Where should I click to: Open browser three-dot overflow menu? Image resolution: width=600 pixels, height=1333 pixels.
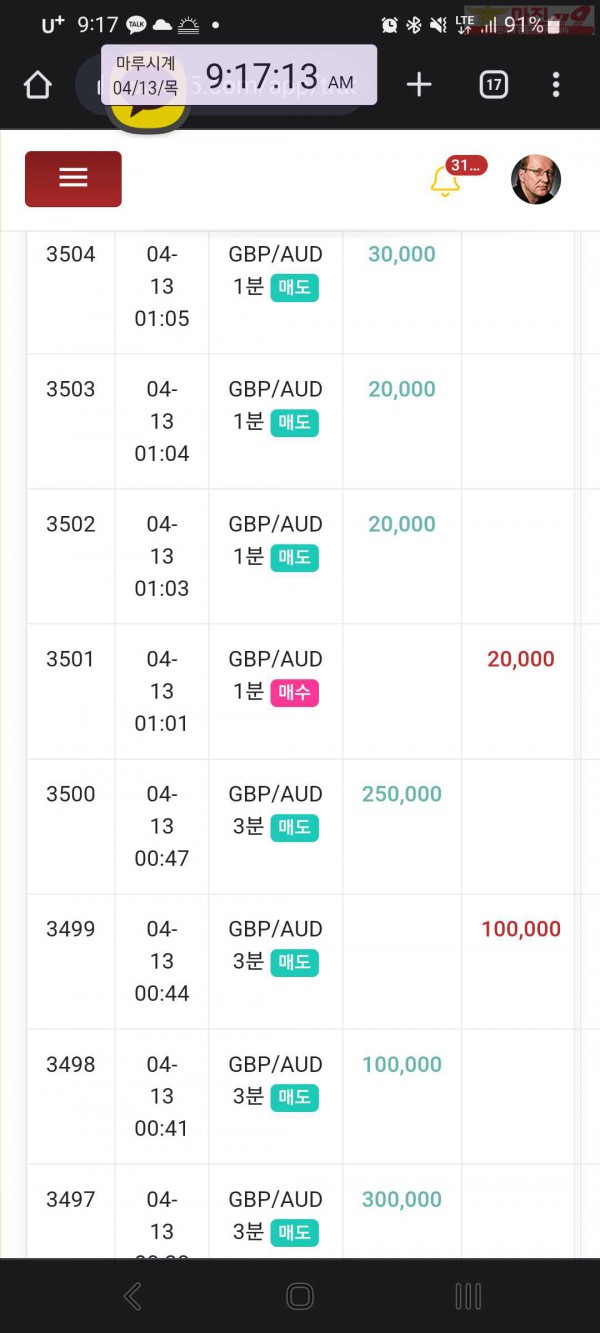point(556,85)
